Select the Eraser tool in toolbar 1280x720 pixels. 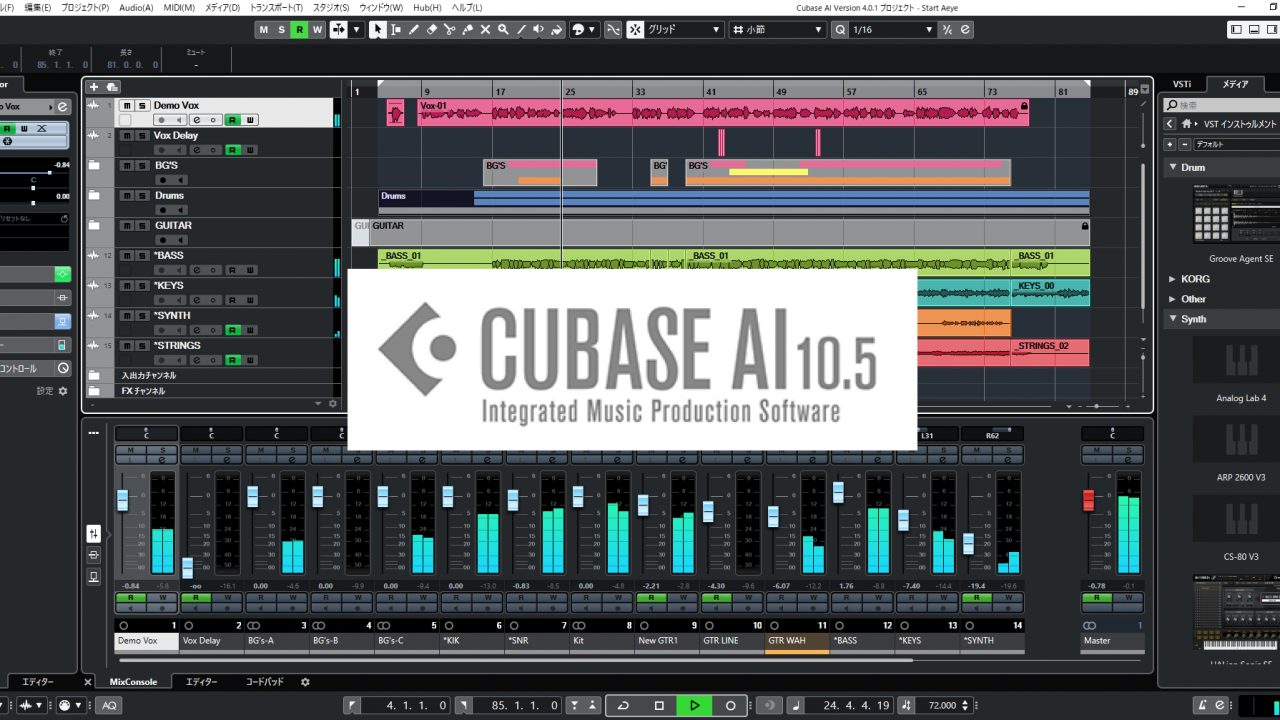tap(431, 30)
